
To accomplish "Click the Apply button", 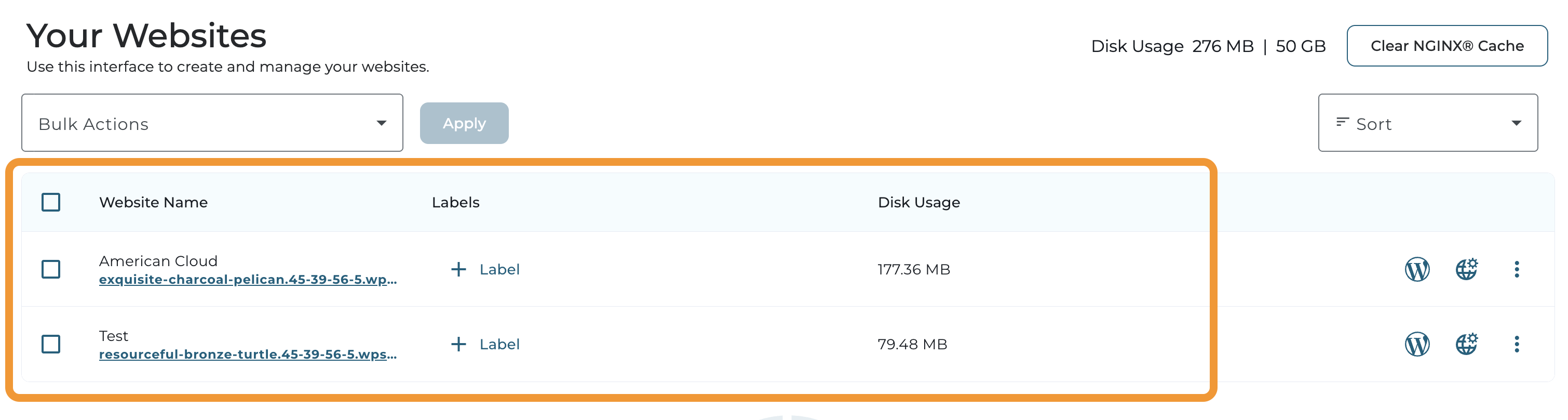I will pyautogui.click(x=464, y=123).
